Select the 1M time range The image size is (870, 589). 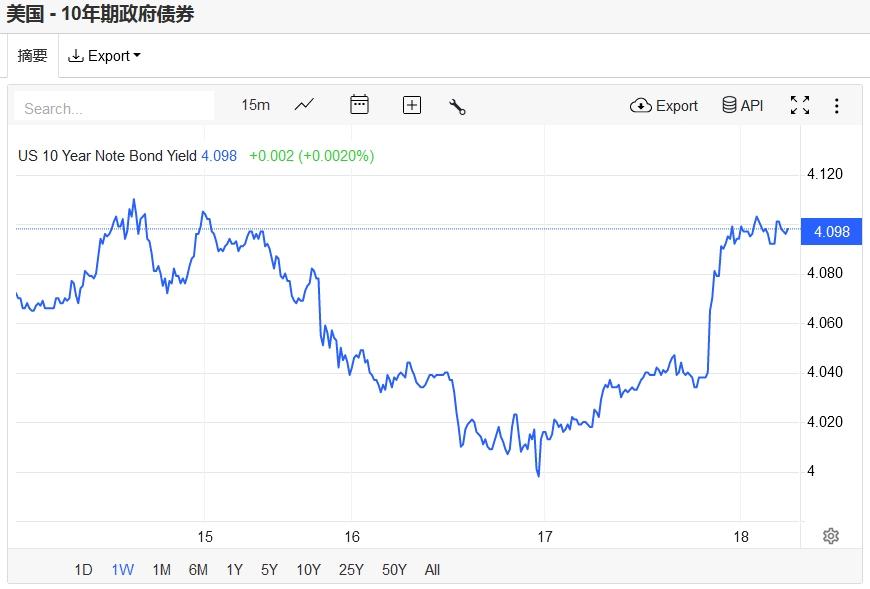click(161, 570)
